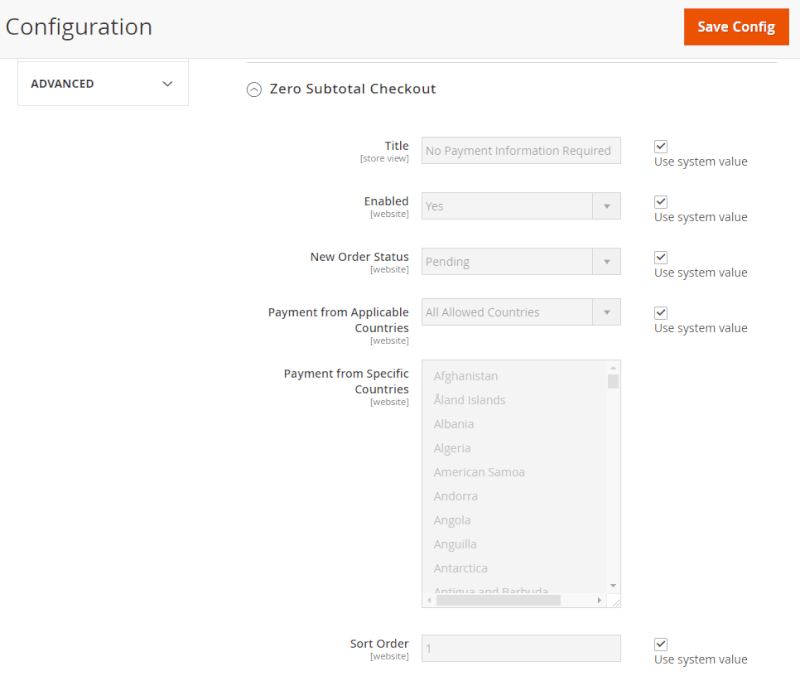Click the resize handle of the countries list

point(615,602)
